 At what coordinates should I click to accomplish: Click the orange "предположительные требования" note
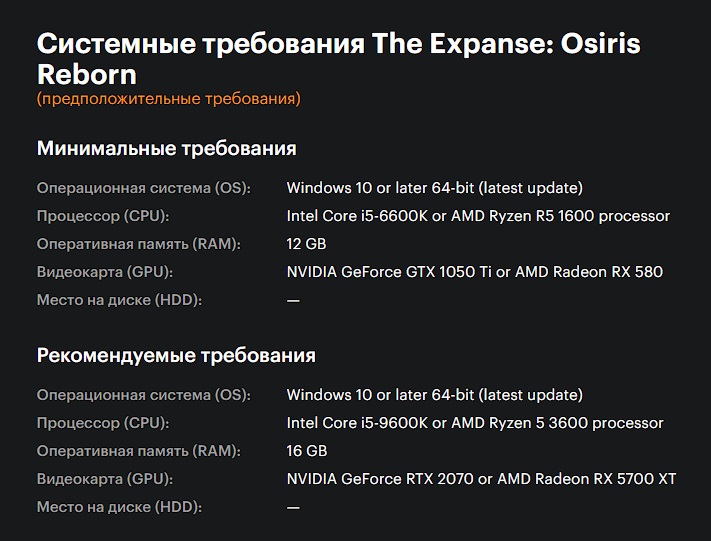click(x=168, y=99)
